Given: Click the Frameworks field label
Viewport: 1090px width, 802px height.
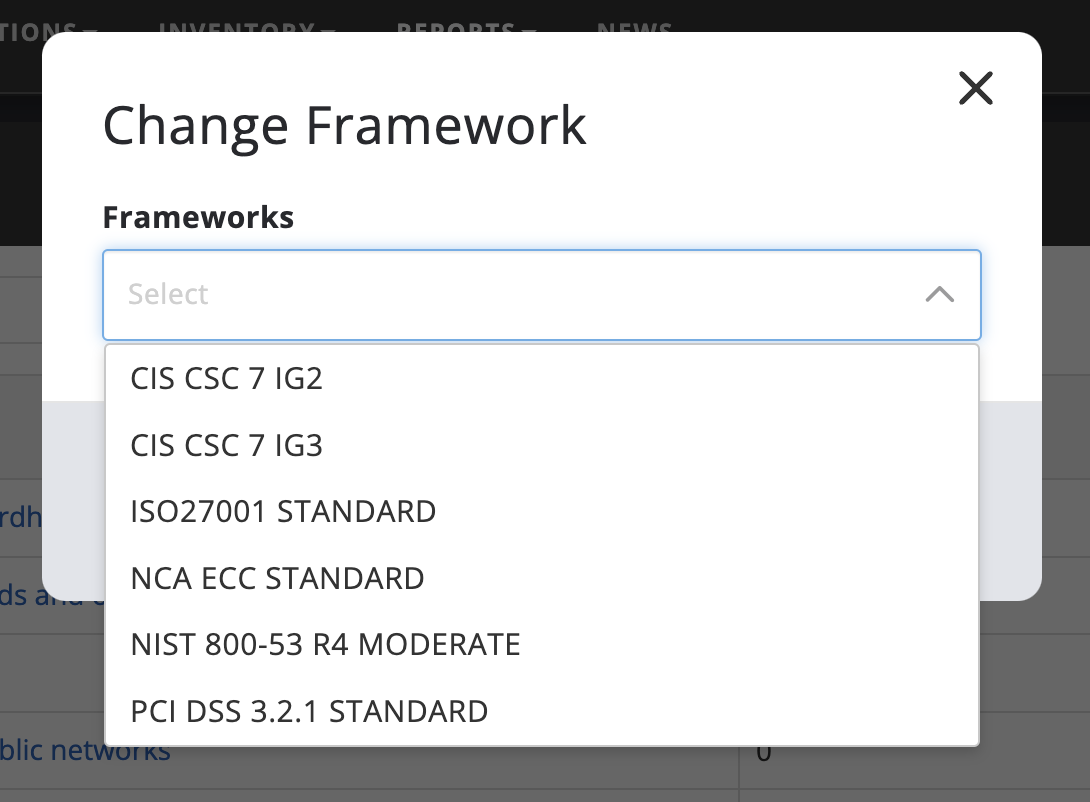Looking at the screenshot, I should (198, 217).
